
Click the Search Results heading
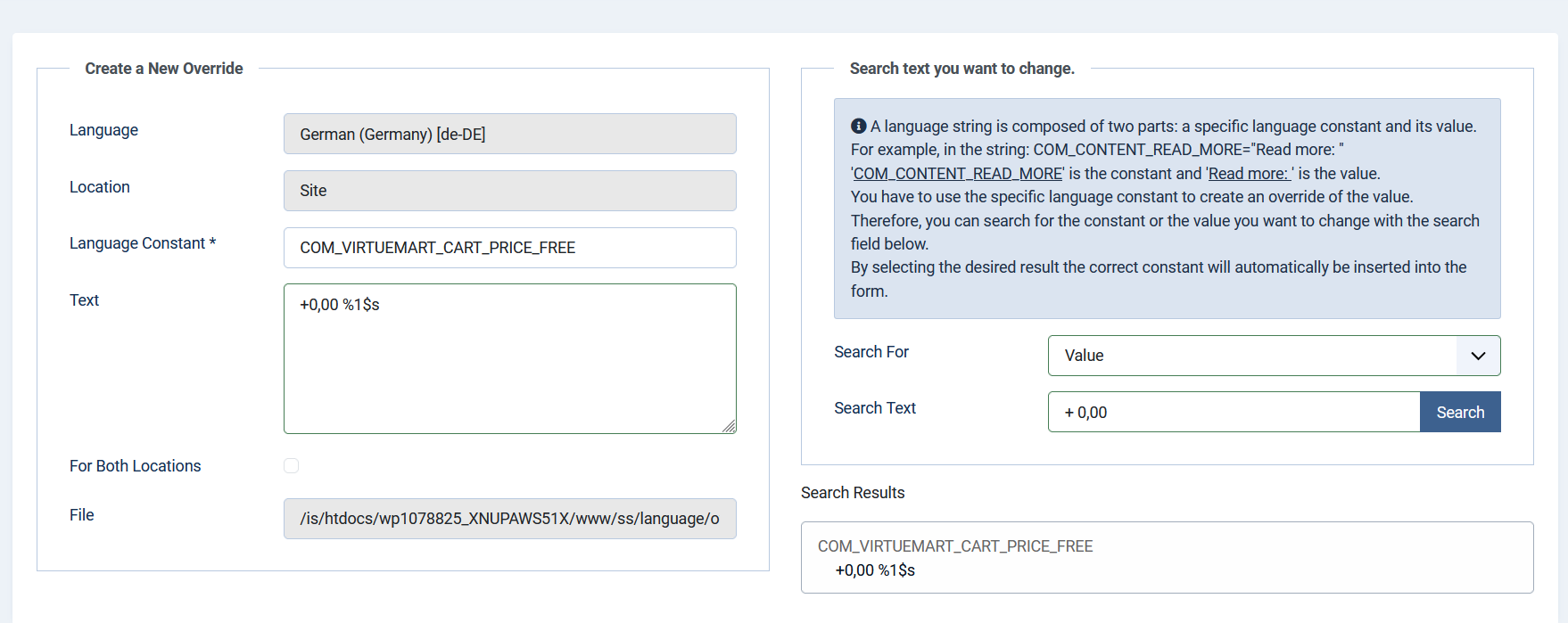click(x=852, y=493)
